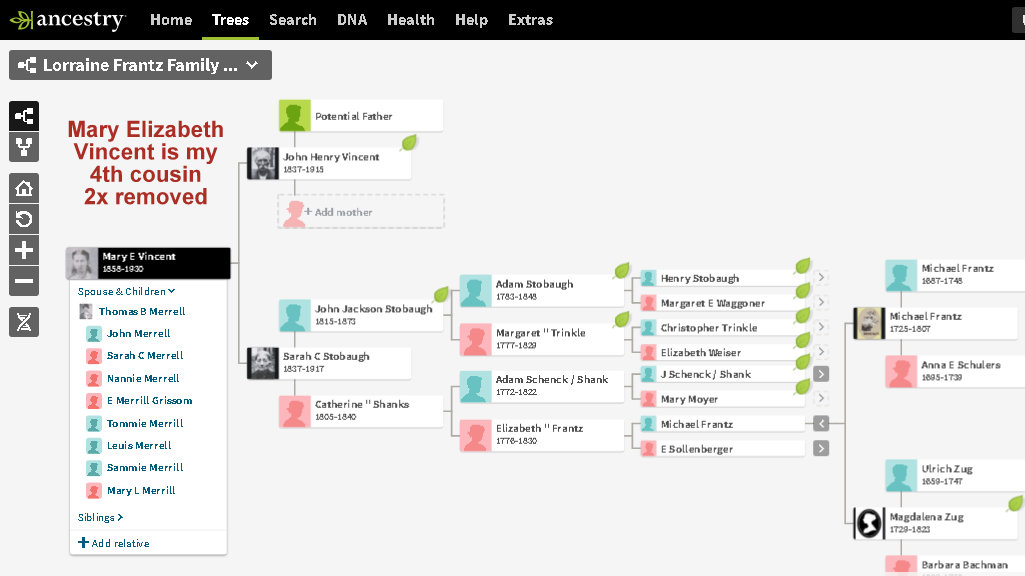Open the DNA menu
The width and height of the screenshot is (1025, 576).
point(352,20)
